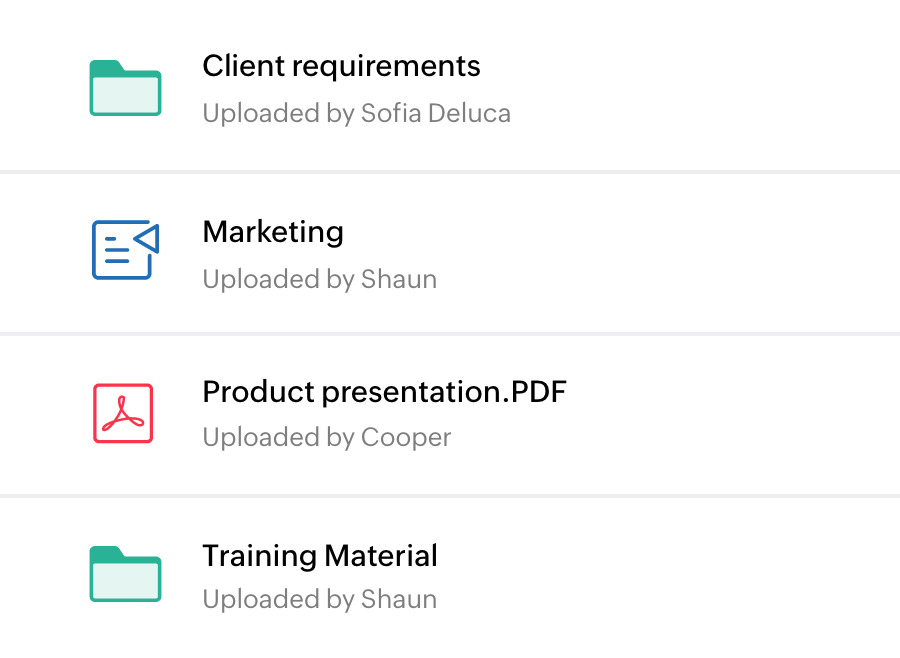This screenshot has width=900, height=658.
Task: Click 'Uploaded by' text under Product presentation.PDF
Action: pyautogui.click(x=277, y=438)
